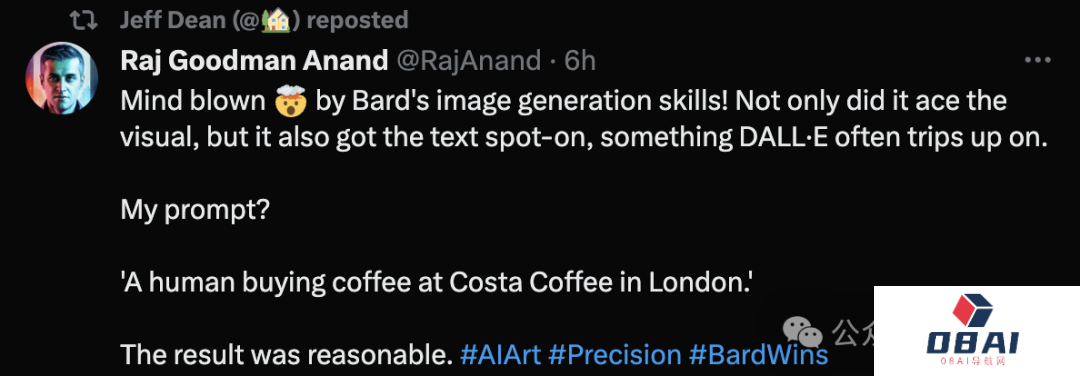Screen dimensions: 1080x376
Task: Click the house emoji in Jeff Dean's name
Action: coord(278,20)
